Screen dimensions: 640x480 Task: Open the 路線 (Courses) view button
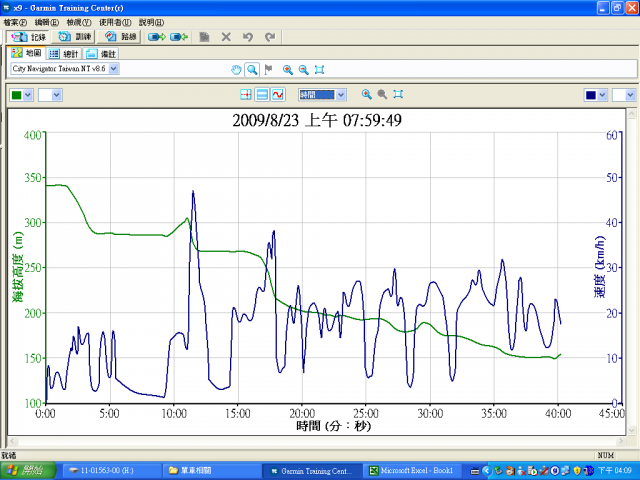coord(120,37)
